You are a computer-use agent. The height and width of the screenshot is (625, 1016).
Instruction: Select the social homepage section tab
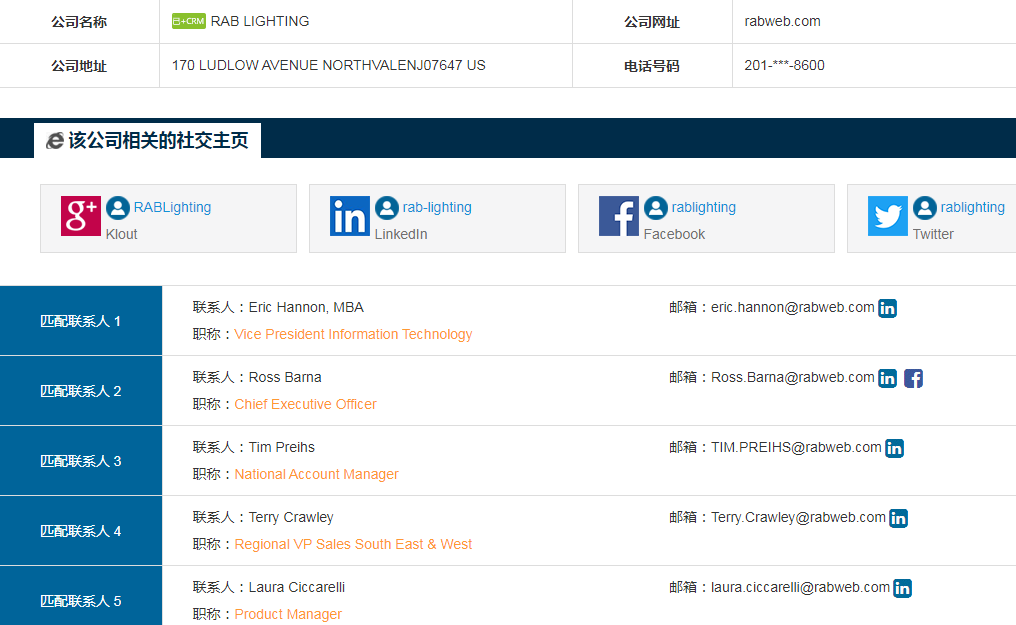pos(148,140)
